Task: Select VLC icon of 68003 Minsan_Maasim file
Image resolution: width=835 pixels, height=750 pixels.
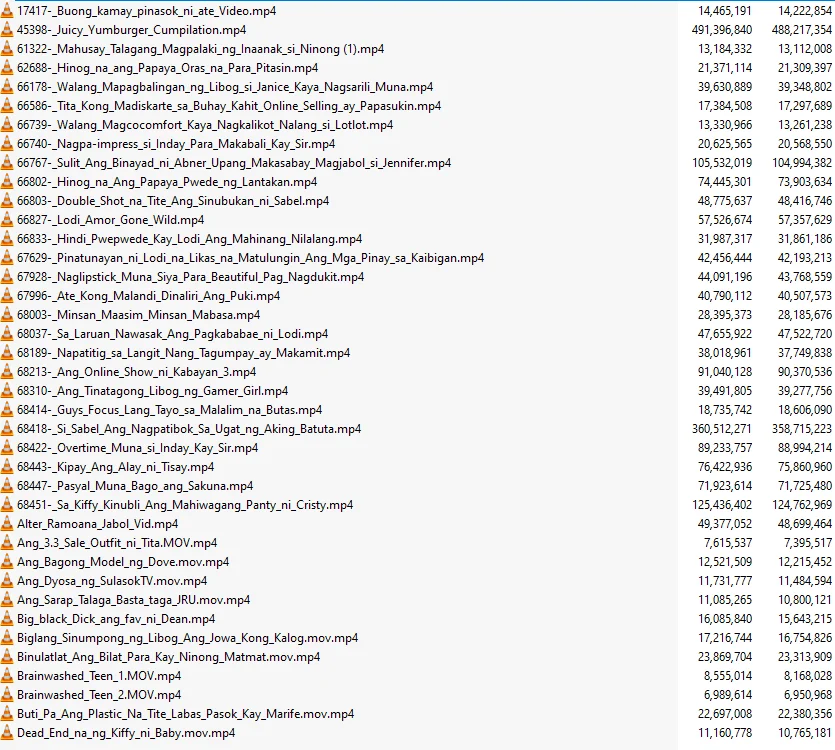Action: point(6,314)
